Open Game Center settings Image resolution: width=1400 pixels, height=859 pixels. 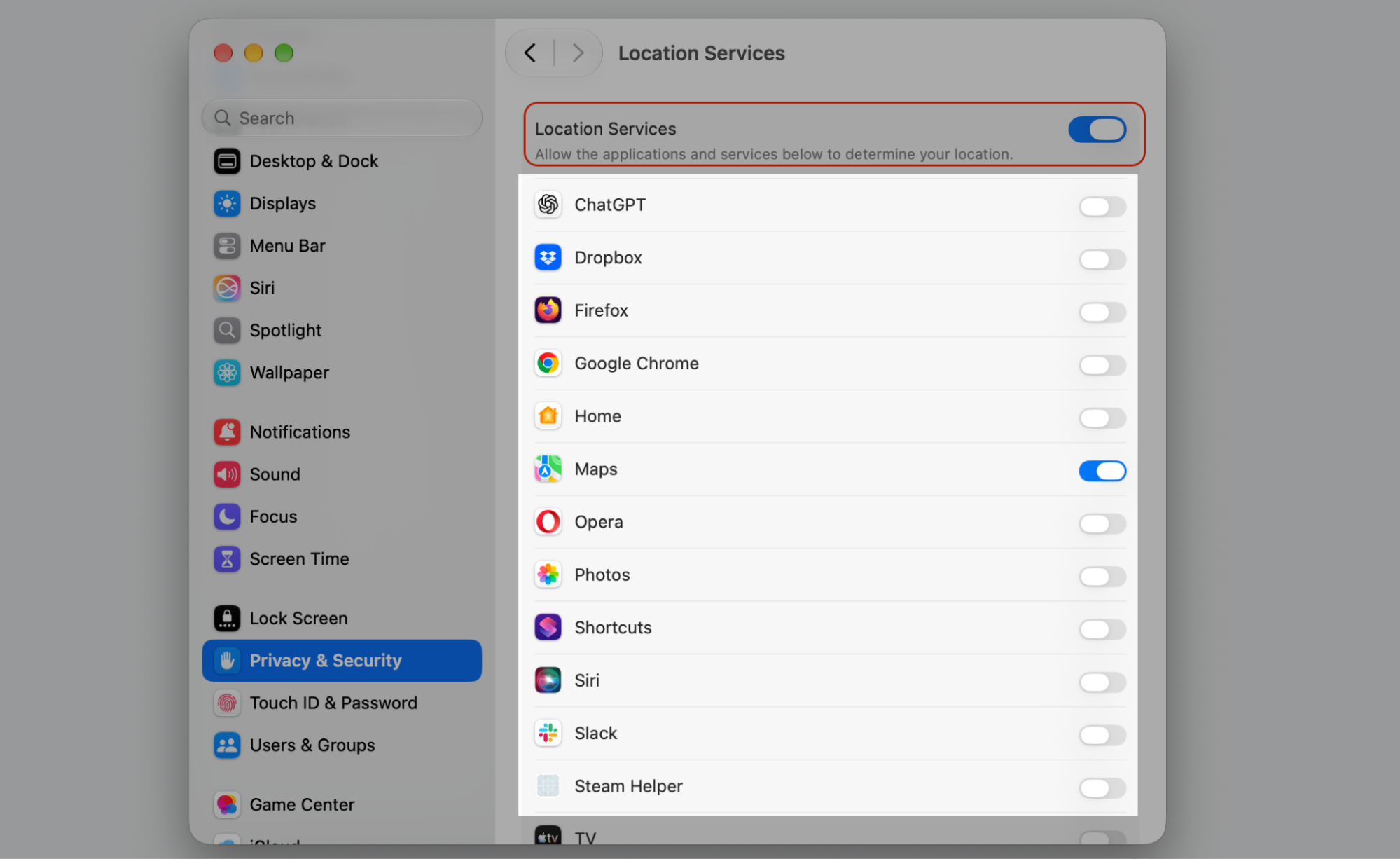[342, 805]
